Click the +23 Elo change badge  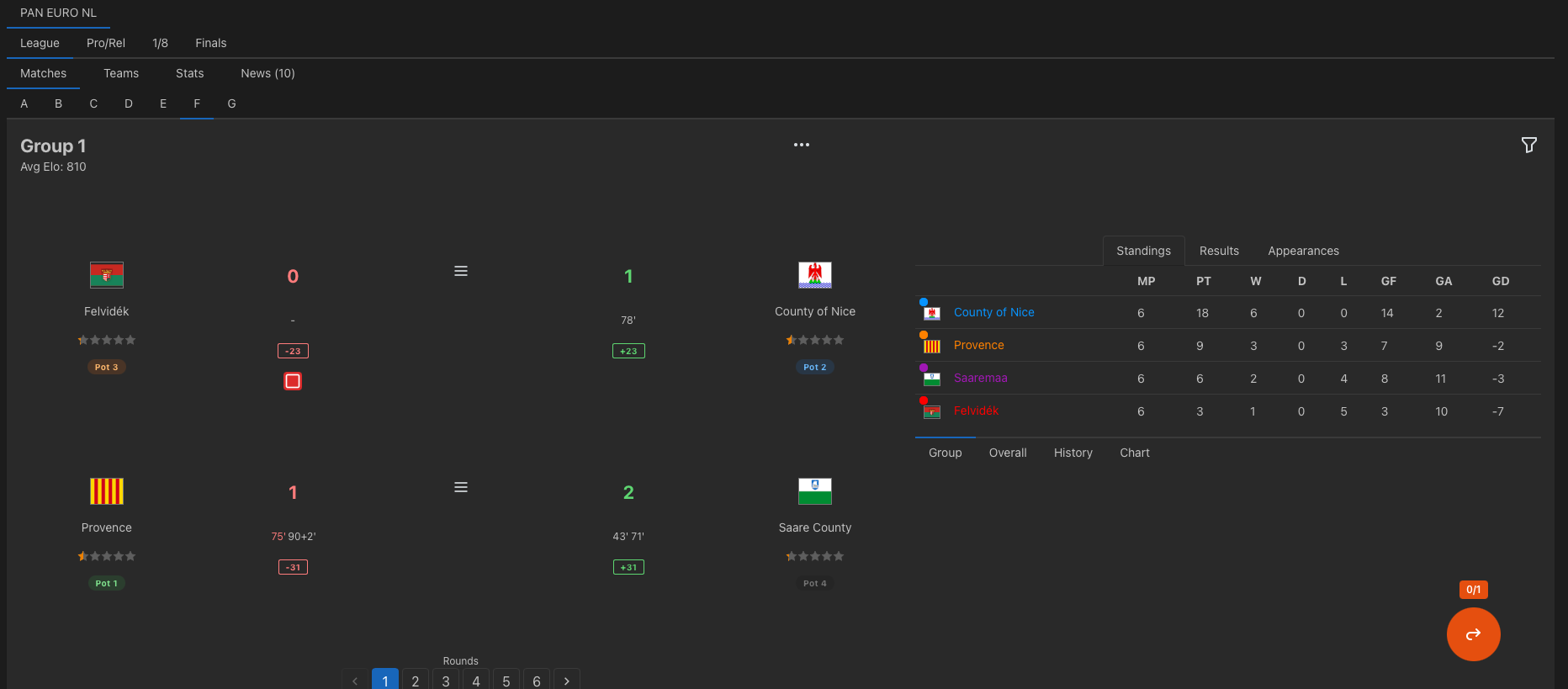pos(628,351)
